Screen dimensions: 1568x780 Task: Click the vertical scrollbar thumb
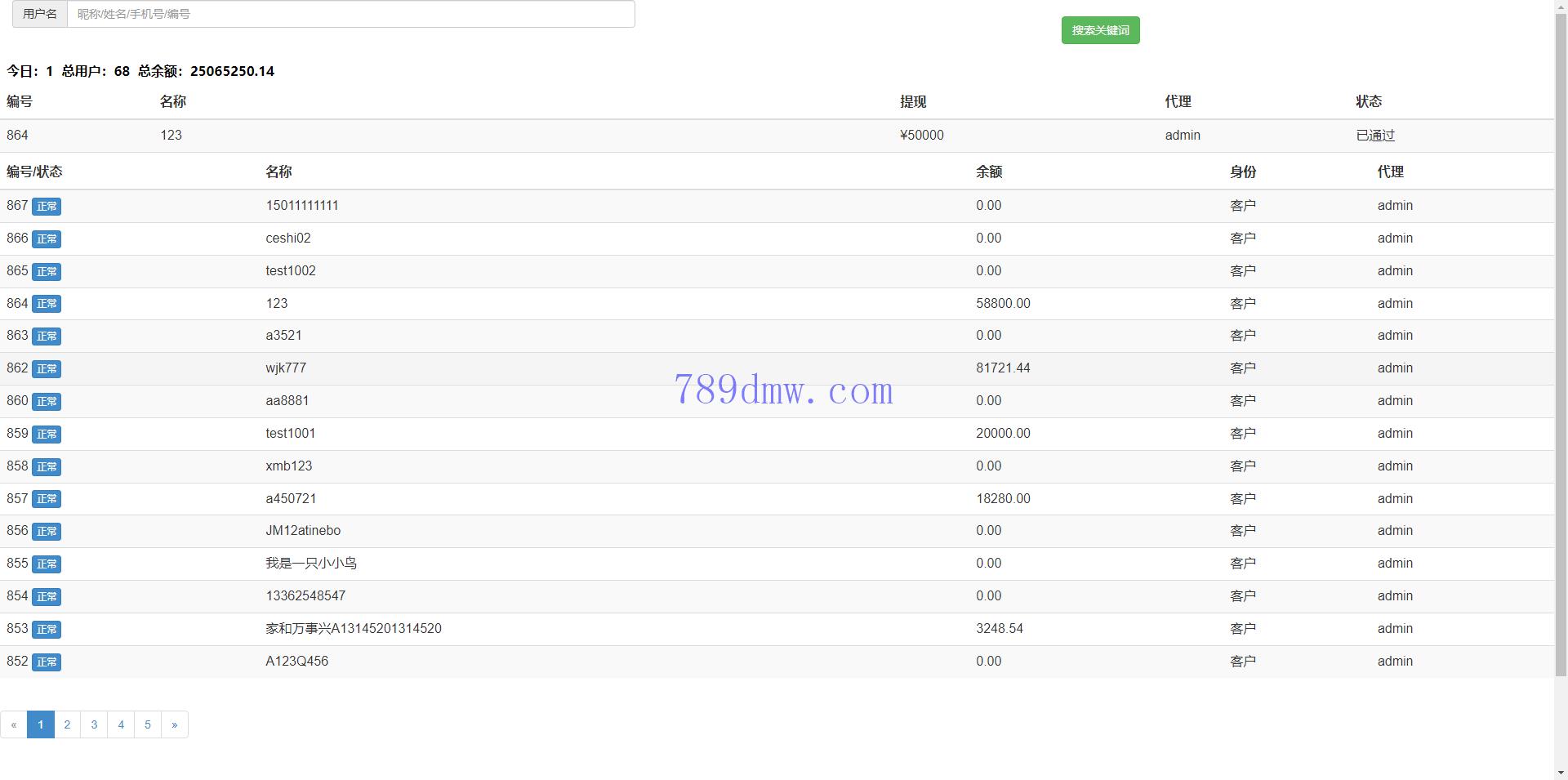tap(1561, 343)
